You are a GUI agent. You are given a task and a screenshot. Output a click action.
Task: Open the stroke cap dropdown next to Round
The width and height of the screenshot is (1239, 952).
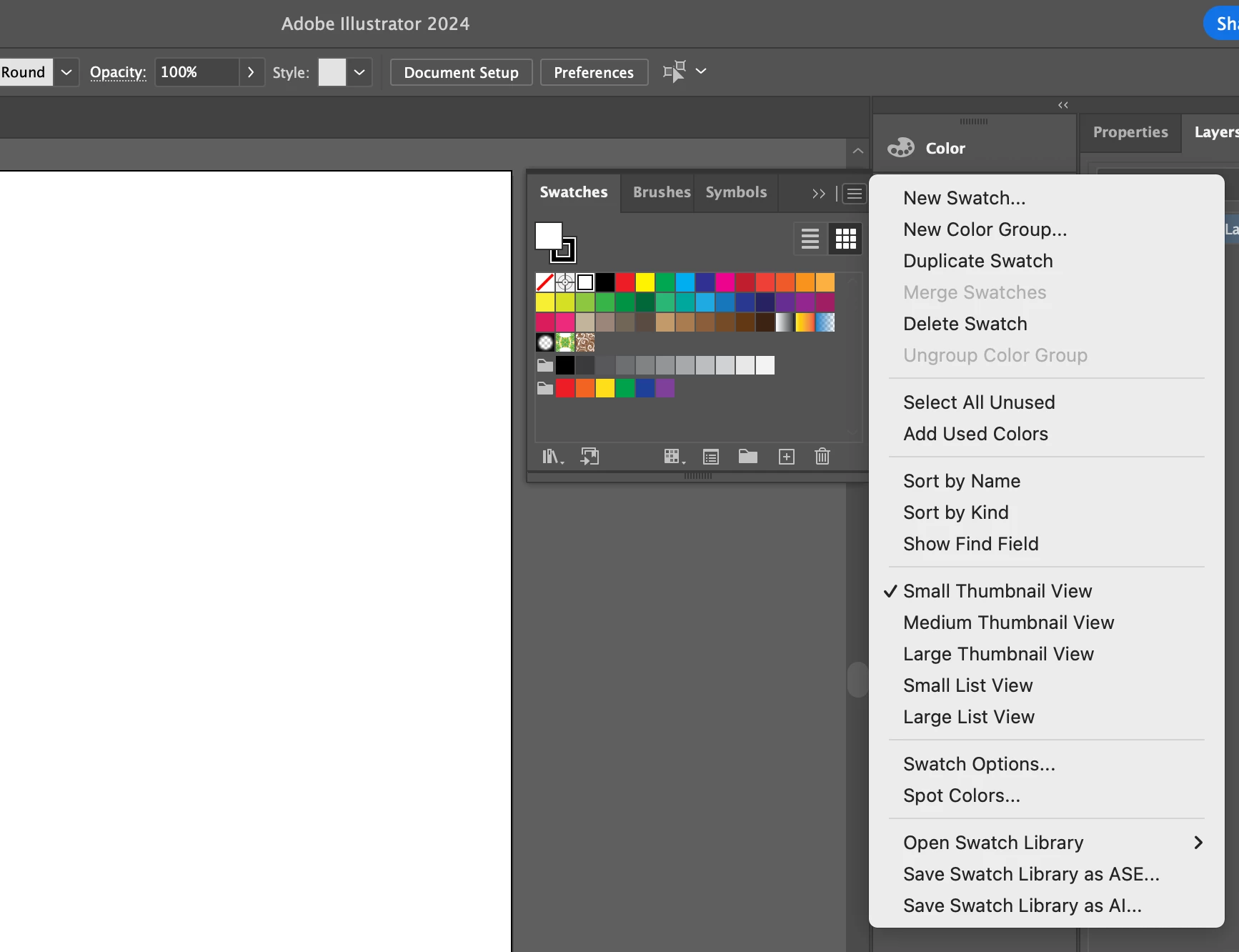coord(66,72)
